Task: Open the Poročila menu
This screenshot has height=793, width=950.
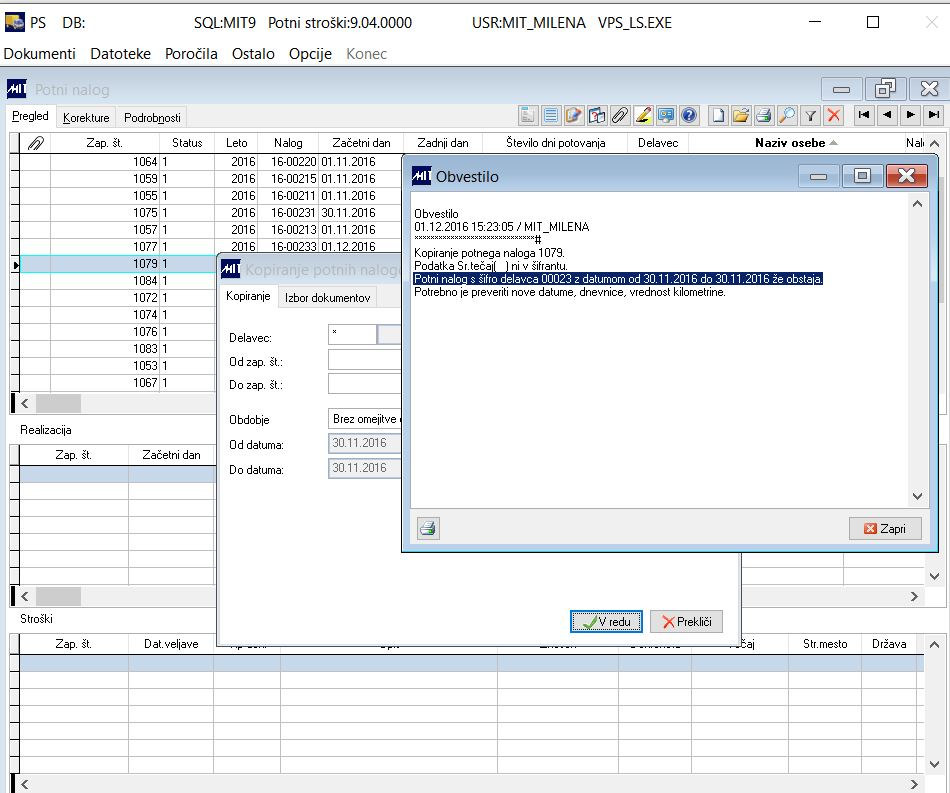Action: [x=191, y=54]
